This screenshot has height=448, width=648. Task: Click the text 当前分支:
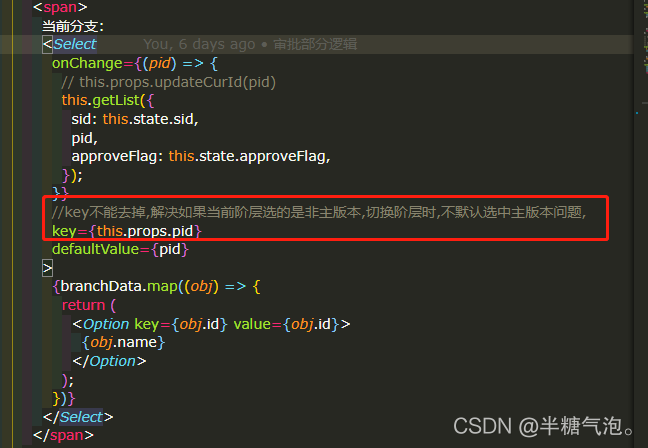[x=73, y=26]
